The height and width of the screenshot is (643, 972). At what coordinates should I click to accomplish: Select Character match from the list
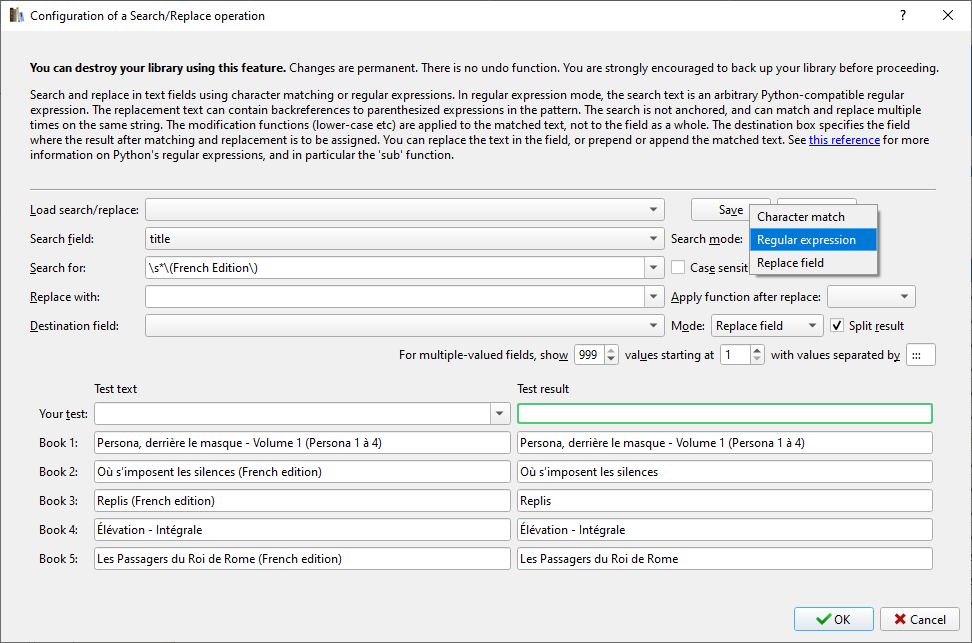coord(801,217)
